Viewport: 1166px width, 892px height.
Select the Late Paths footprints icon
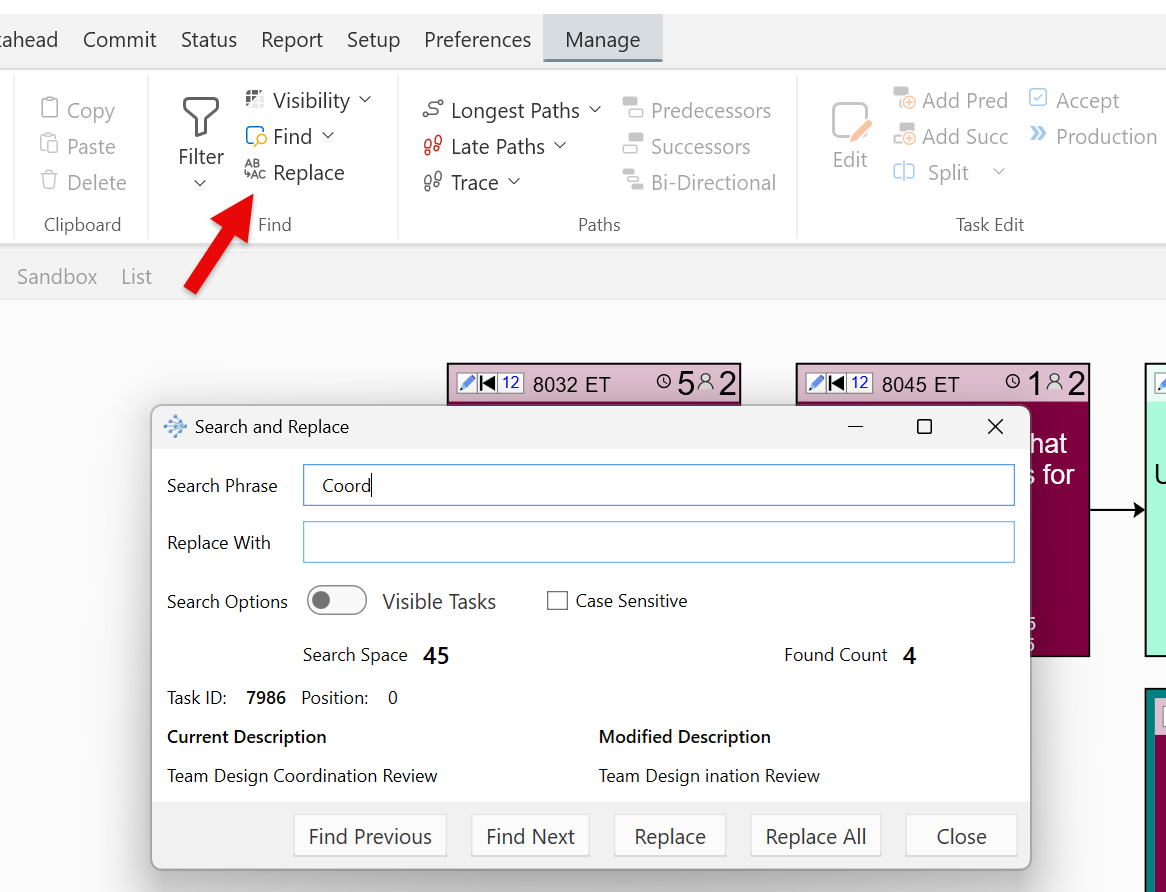433,147
